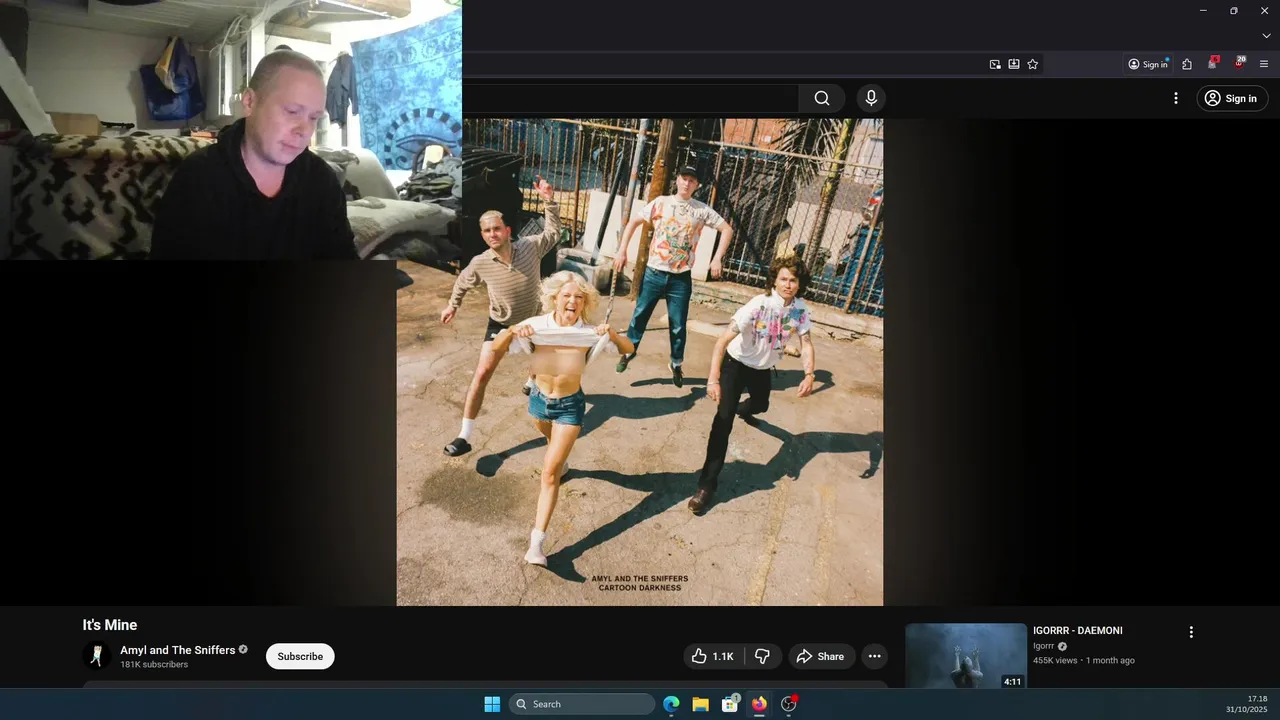Subscribe to Amyl and The Sniffers

300,656
